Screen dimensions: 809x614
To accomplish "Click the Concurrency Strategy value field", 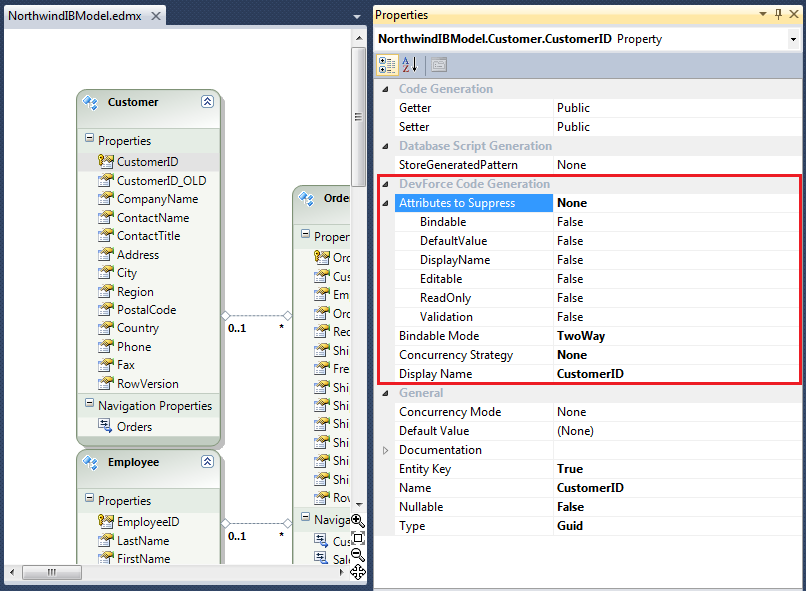I will (x=676, y=355).
